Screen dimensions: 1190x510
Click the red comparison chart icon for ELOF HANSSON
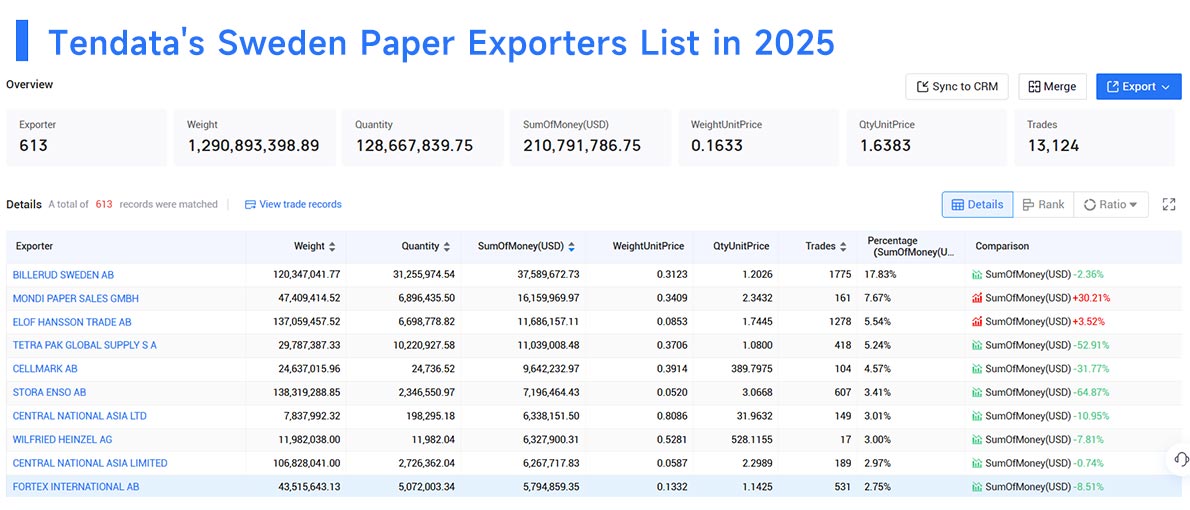point(977,322)
